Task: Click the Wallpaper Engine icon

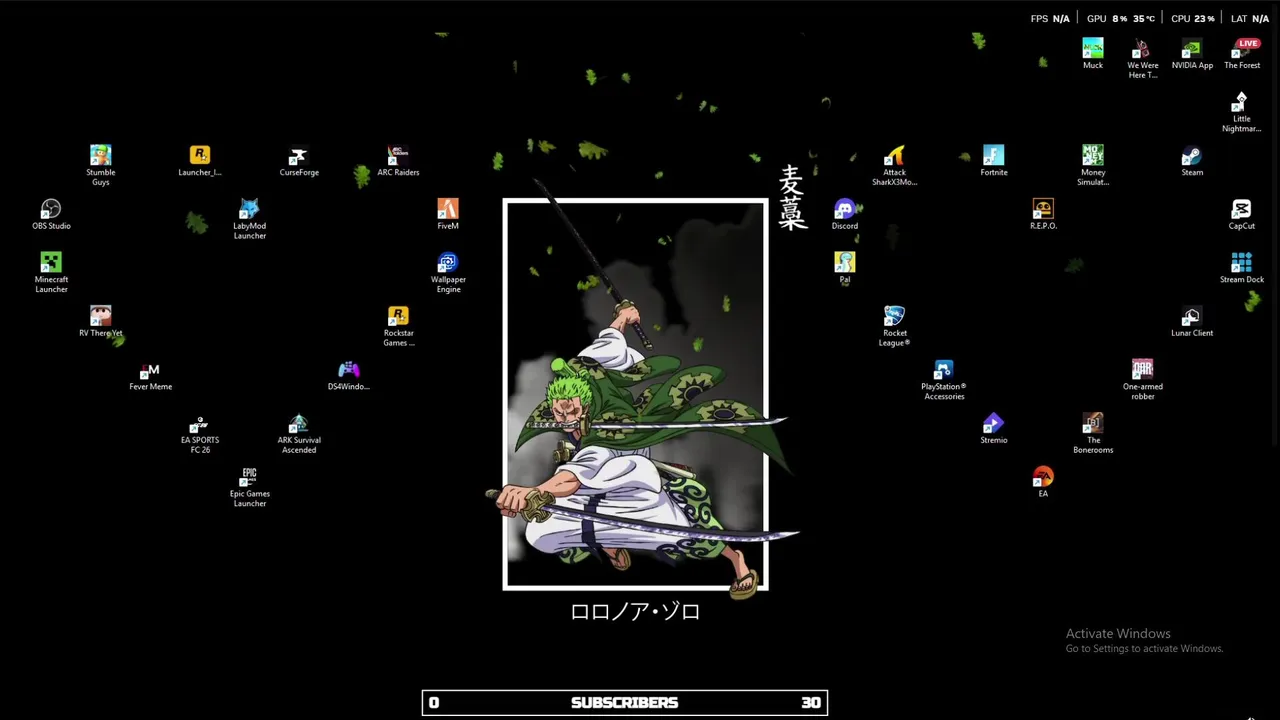Action: click(448, 272)
